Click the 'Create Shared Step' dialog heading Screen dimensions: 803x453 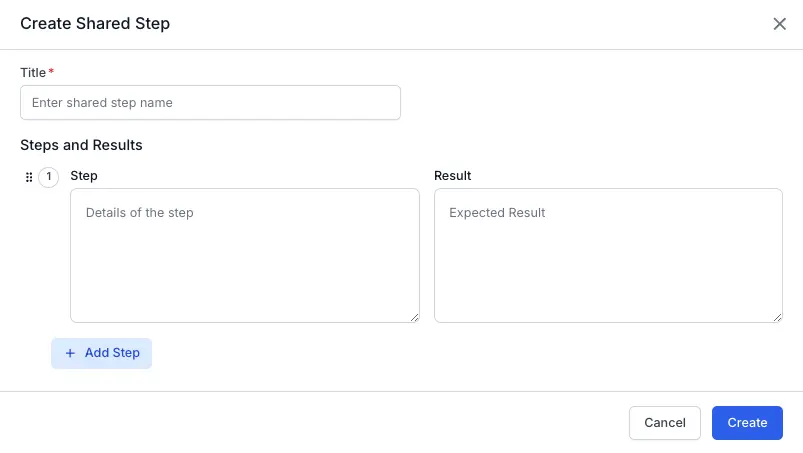(x=95, y=24)
